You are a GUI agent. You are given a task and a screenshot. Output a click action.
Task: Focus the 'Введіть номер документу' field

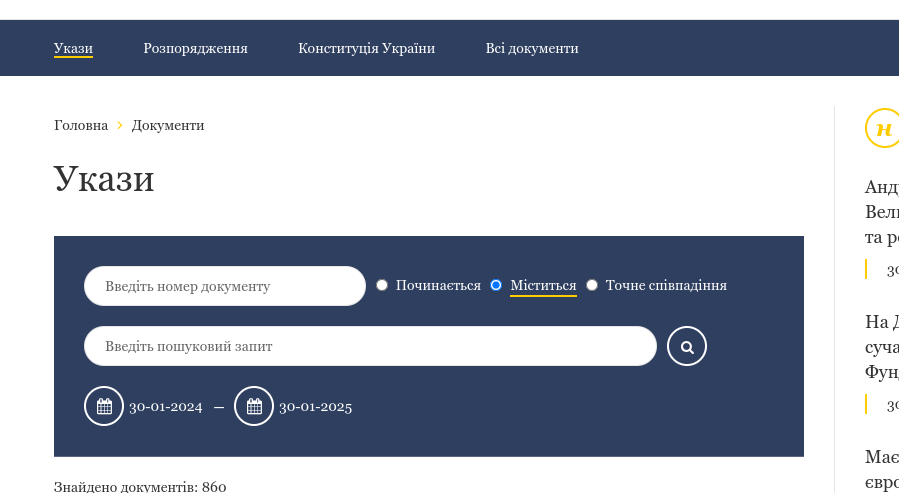click(225, 286)
